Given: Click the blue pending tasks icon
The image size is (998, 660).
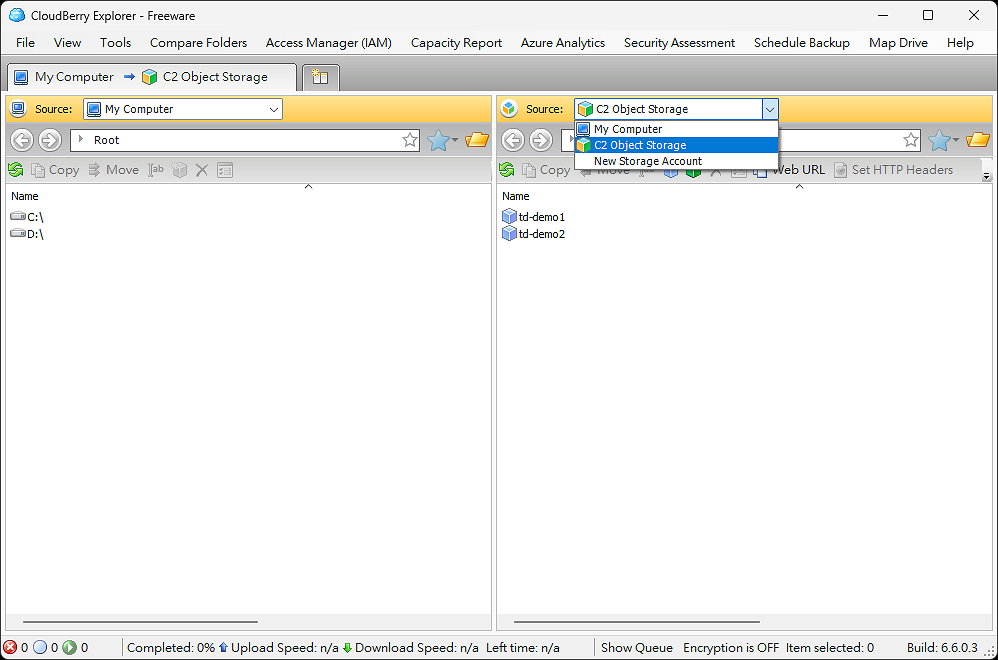Looking at the screenshot, I should click(x=40, y=648).
